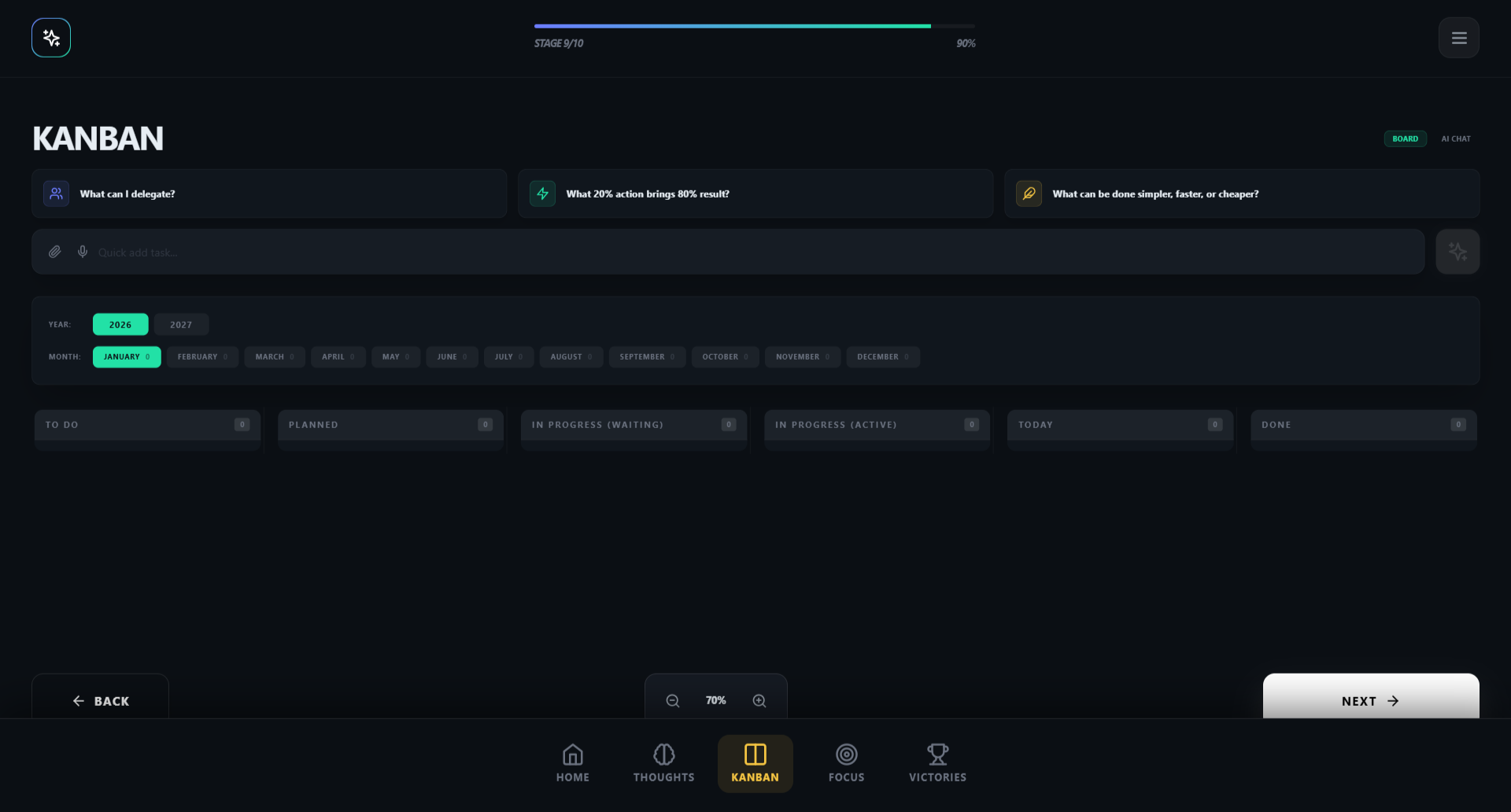Click the sparkle logo icon top-left
The image size is (1511, 812).
click(x=51, y=38)
